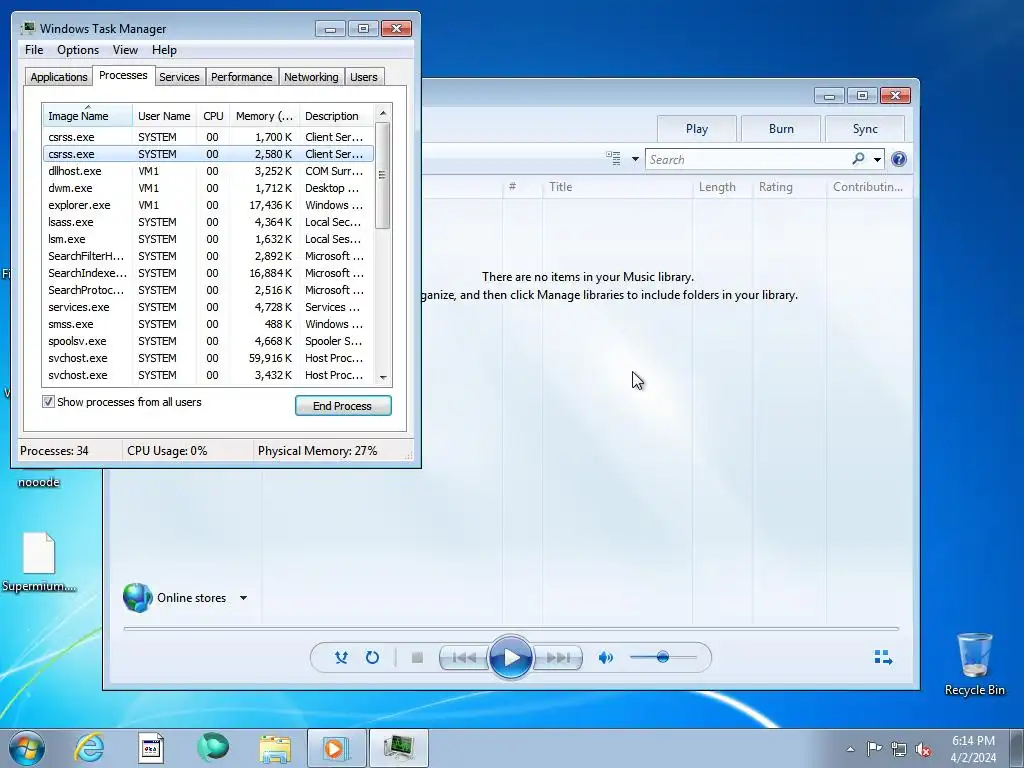Open the Sync tab in Media Player
This screenshot has width=1024, height=768.
coord(865,129)
